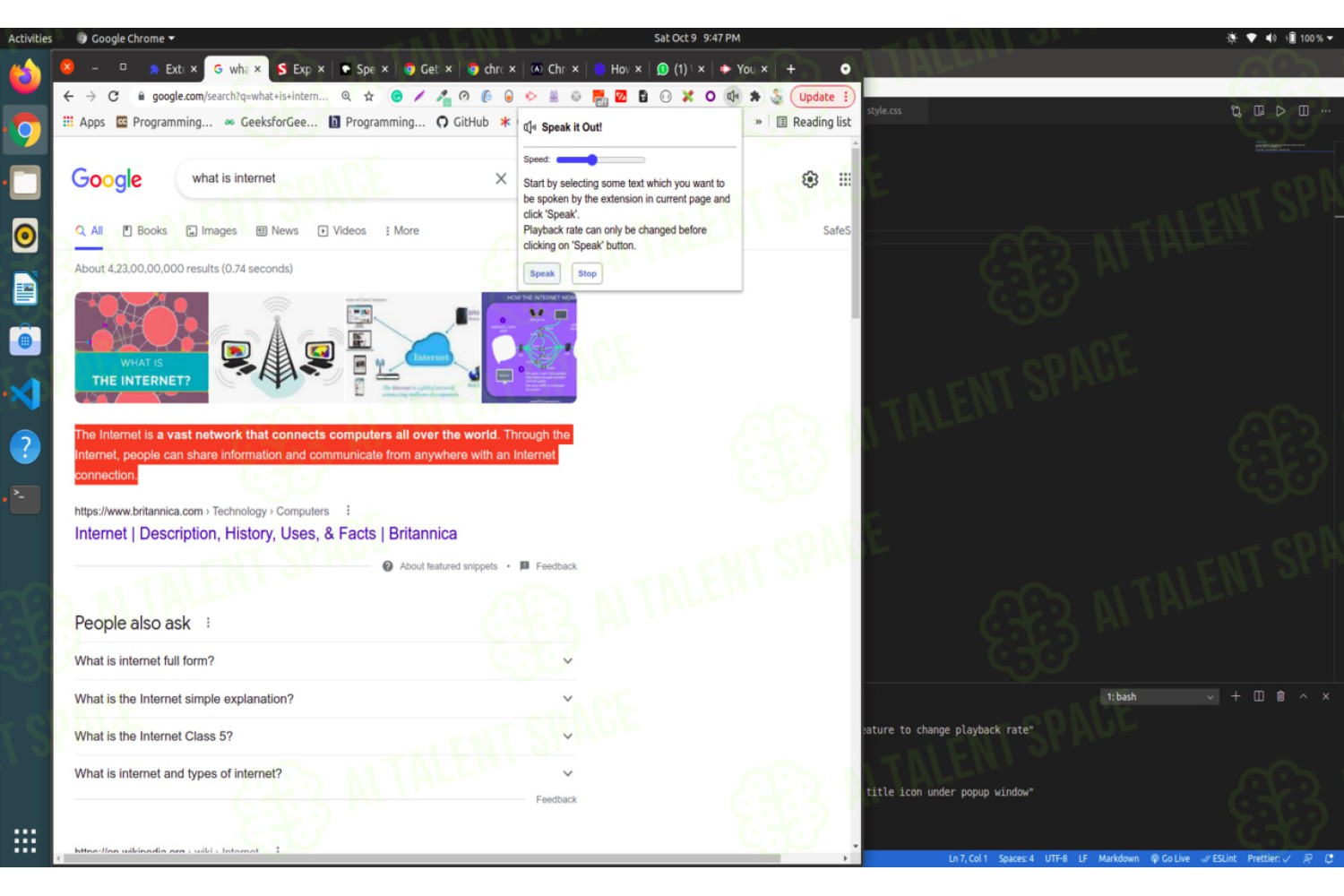This screenshot has height=896, width=1344.
Task: Switch to the News search tab
Action: [x=278, y=230]
